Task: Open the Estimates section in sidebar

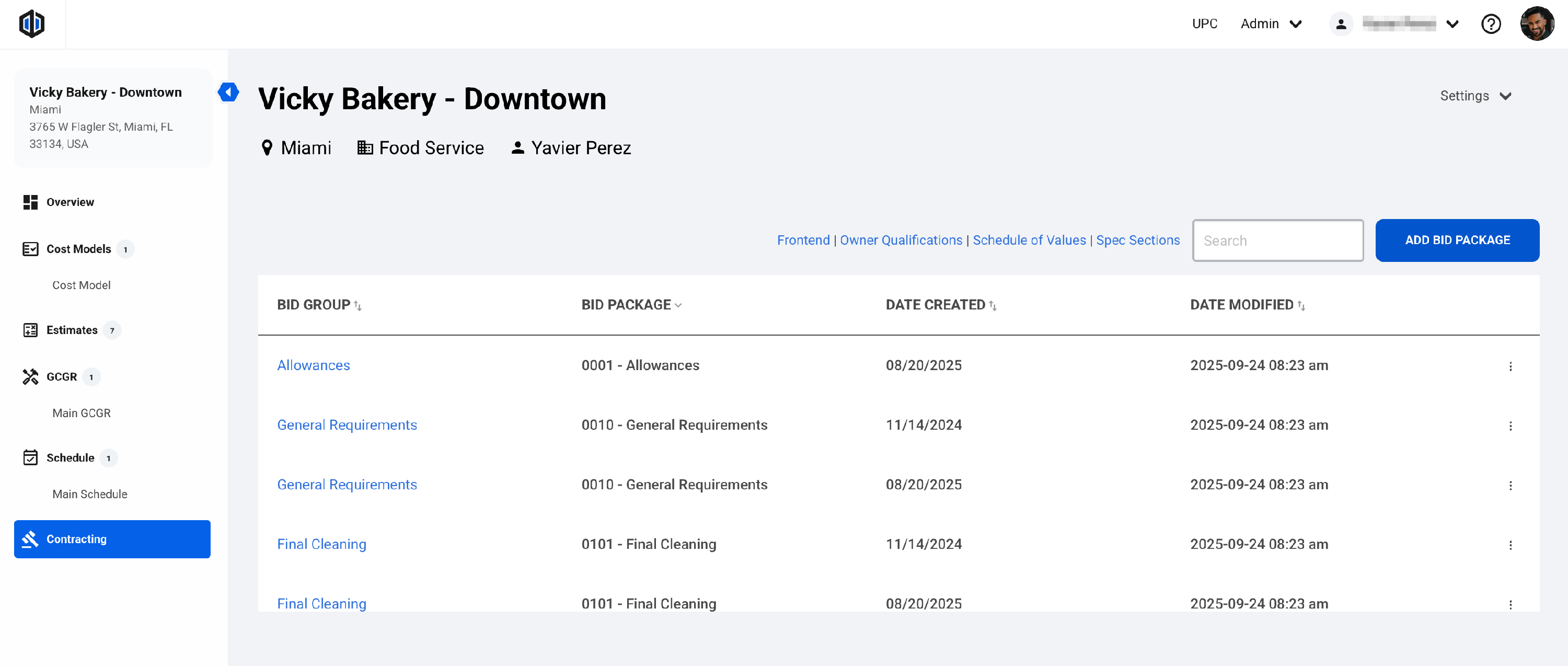Action: (72, 330)
